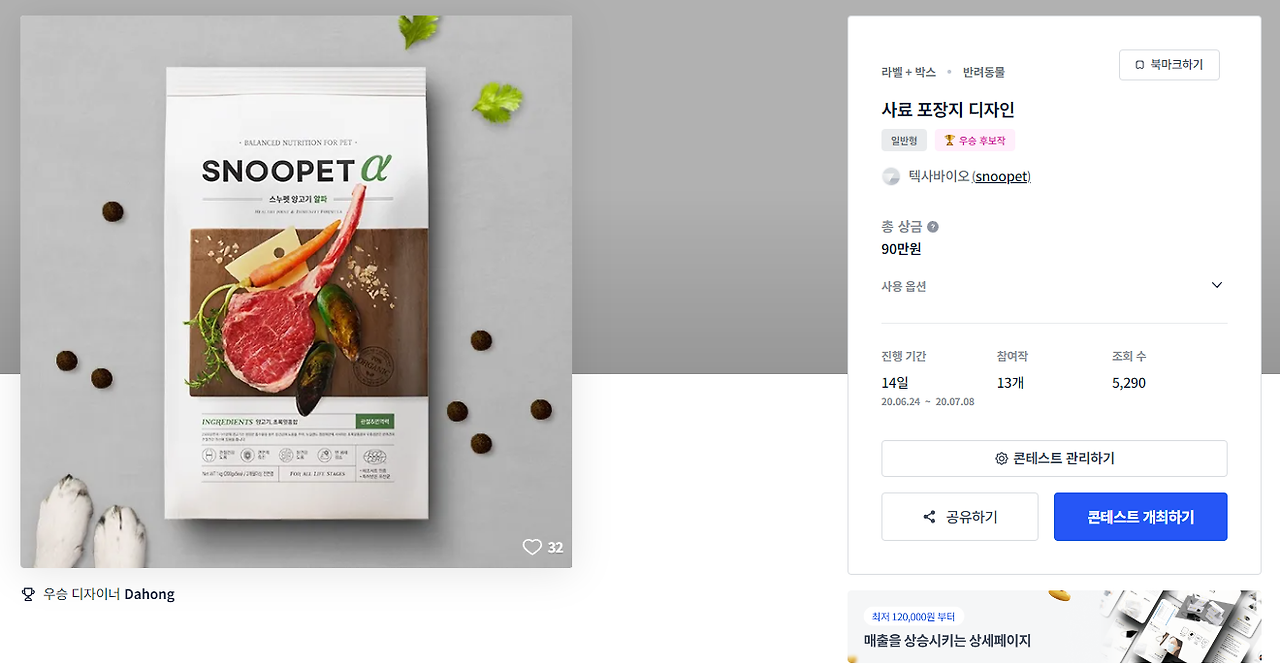1280x665 pixels.
Task: Click the 텍사바이오 profile avatar
Action: tap(891, 177)
